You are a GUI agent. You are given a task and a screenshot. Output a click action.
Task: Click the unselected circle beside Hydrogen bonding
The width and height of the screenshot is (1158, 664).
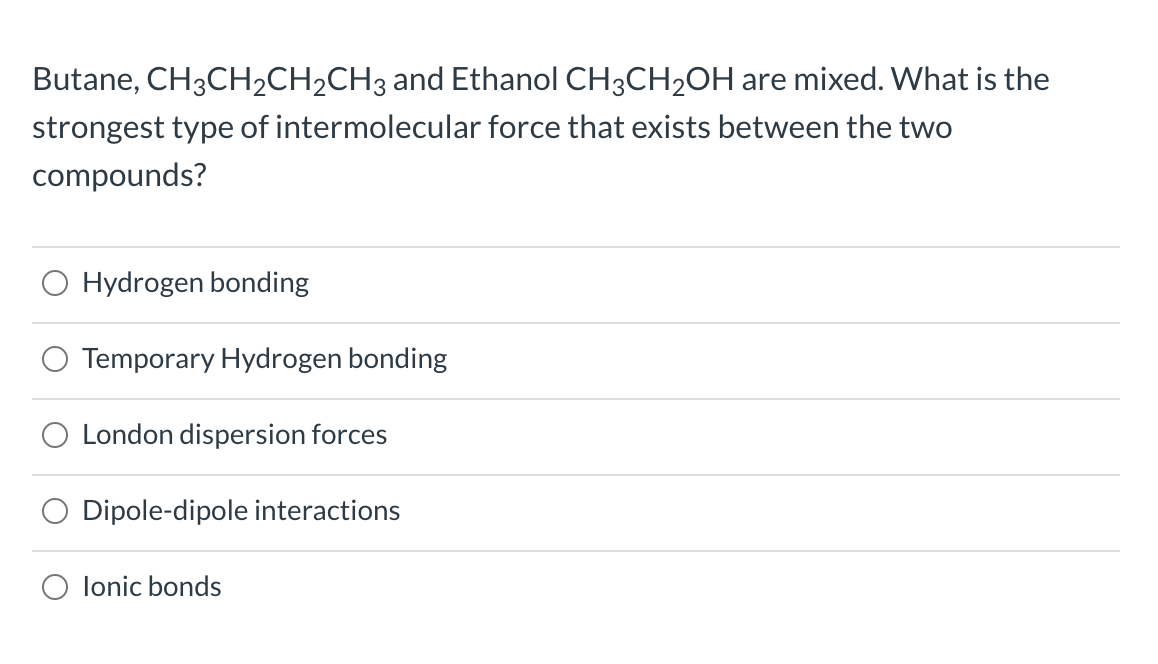(55, 283)
